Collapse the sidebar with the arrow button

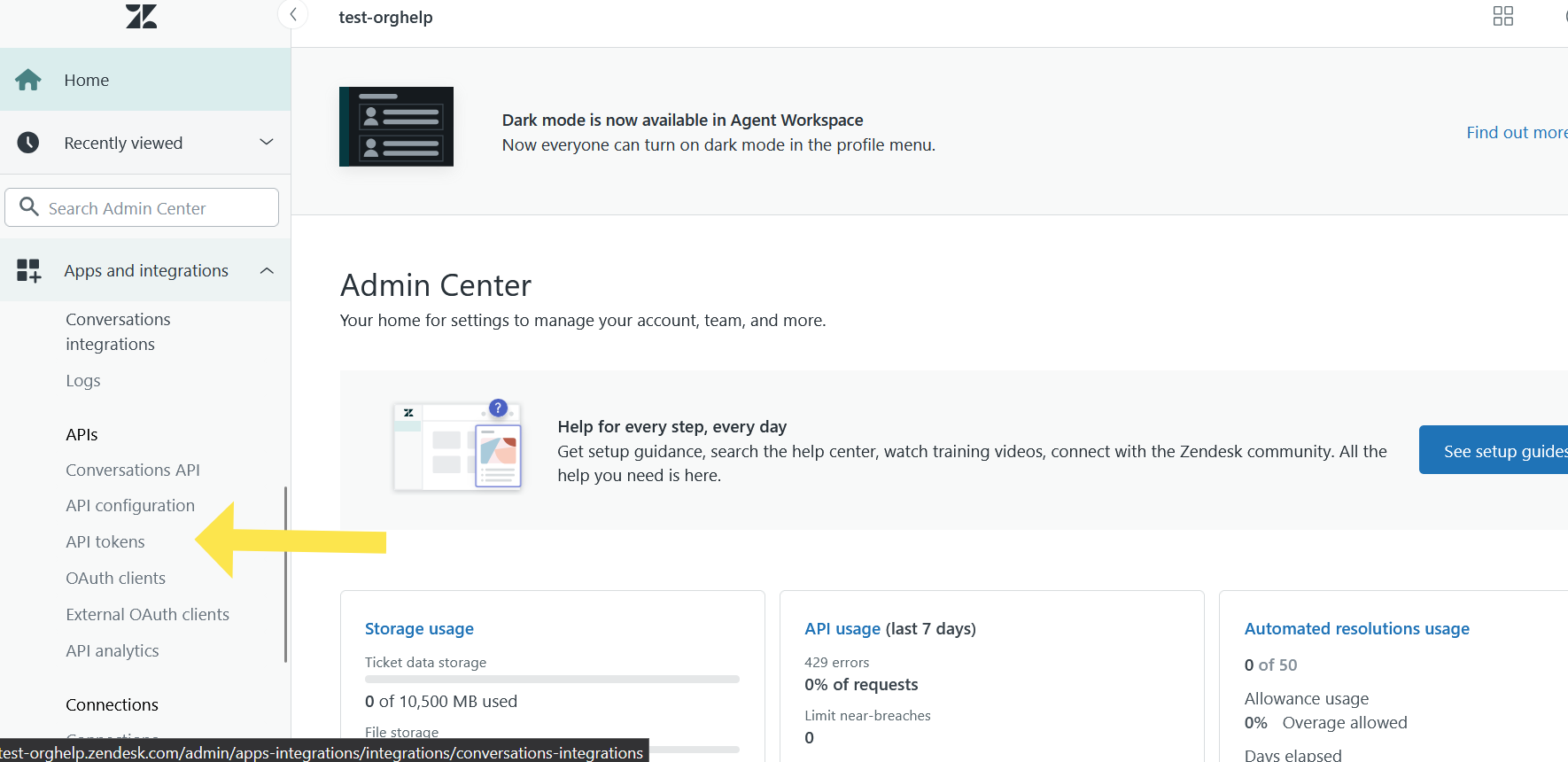click(293, 14)
